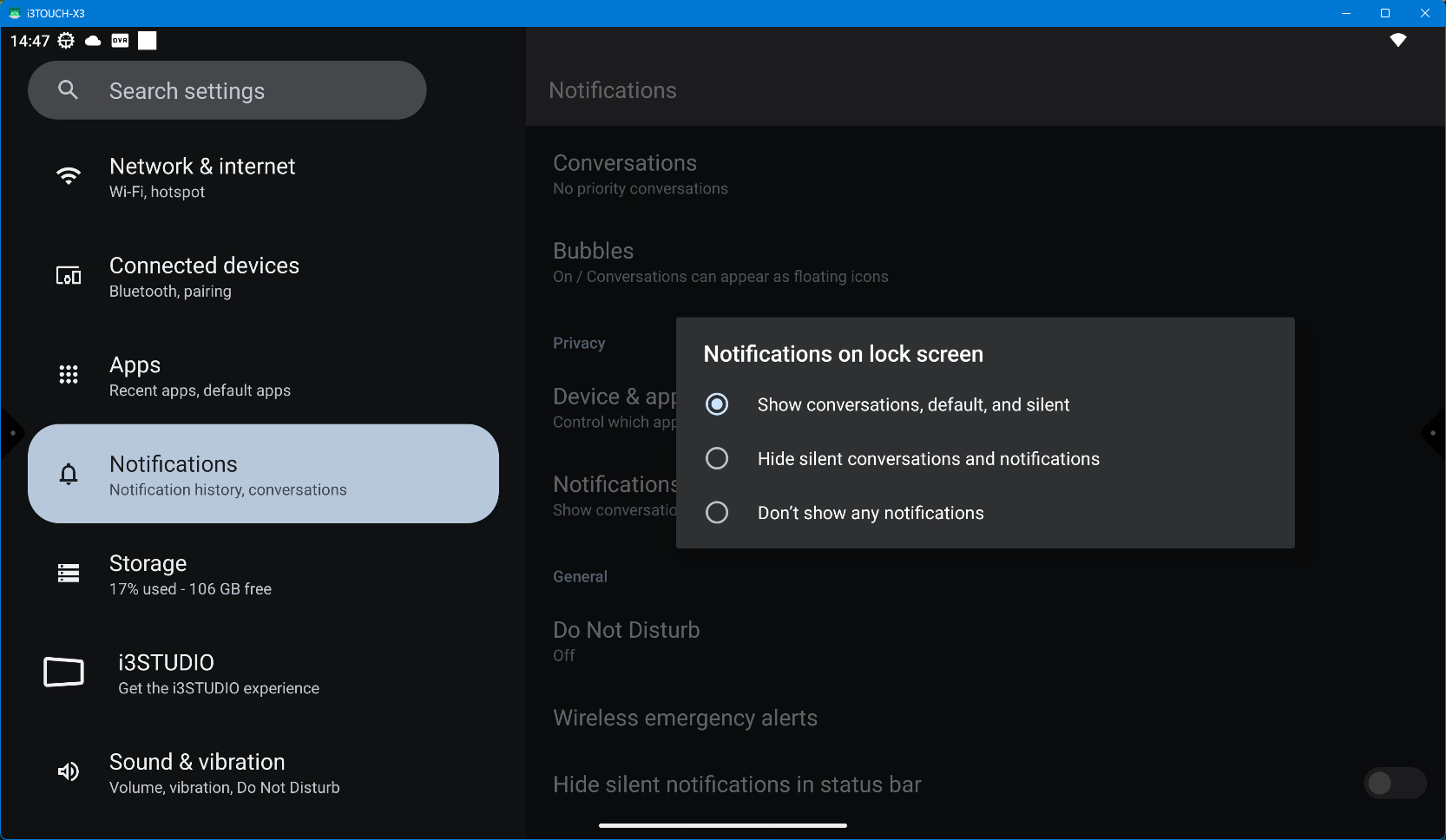Open Wireless emergency alerts
1446x840 pixels.
[x=685, y=718]
